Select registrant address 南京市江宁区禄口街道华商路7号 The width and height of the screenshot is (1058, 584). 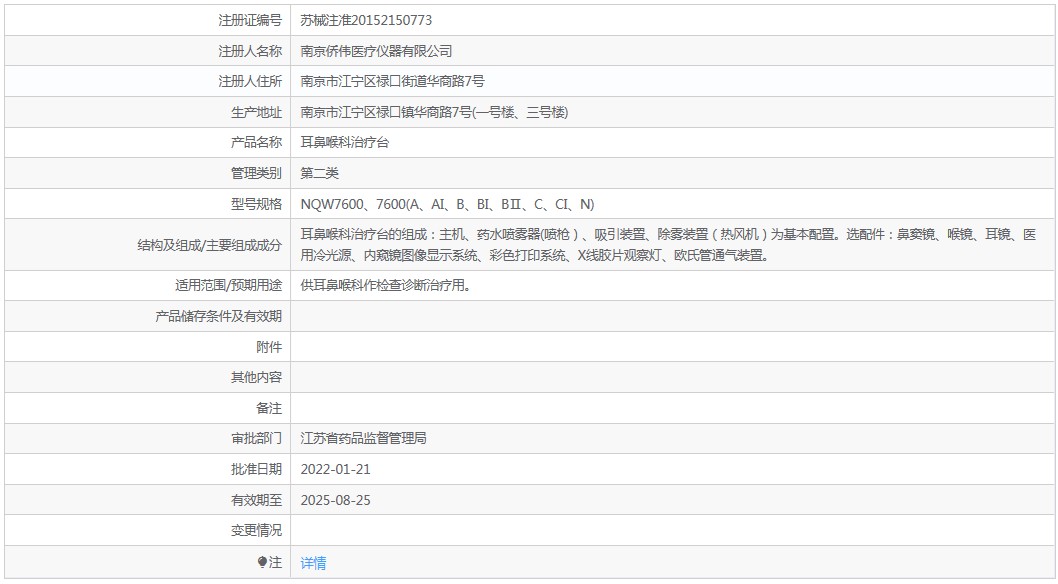(x=393, y=82)
